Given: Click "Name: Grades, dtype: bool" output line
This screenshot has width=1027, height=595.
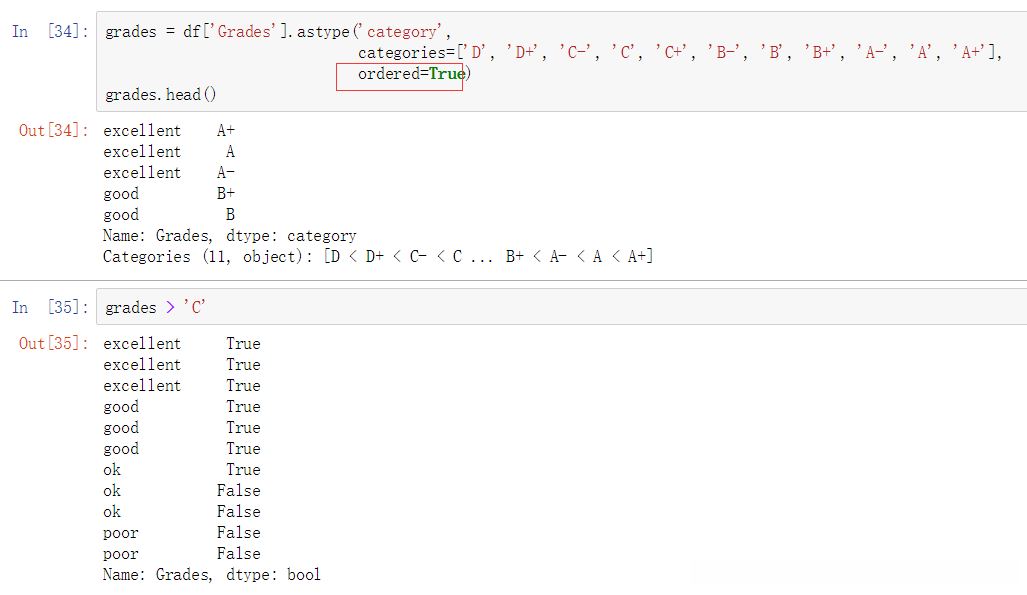Looking at the screenshot, I should [212, 575].
